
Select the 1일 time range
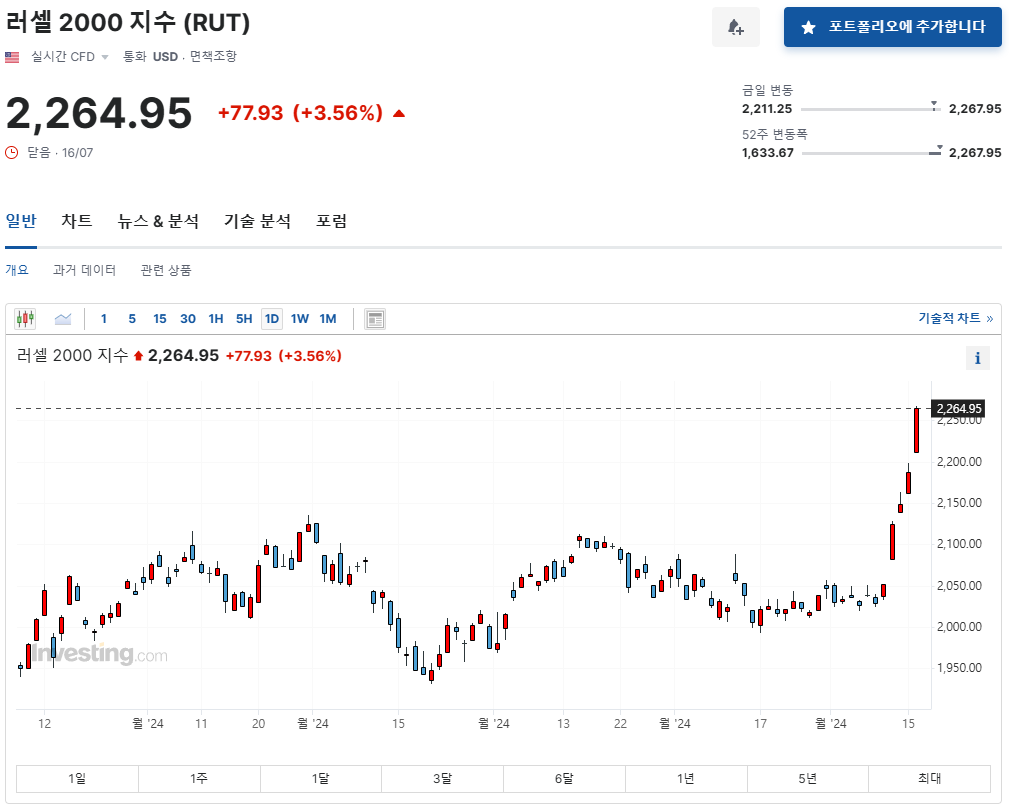pos(77,779)
